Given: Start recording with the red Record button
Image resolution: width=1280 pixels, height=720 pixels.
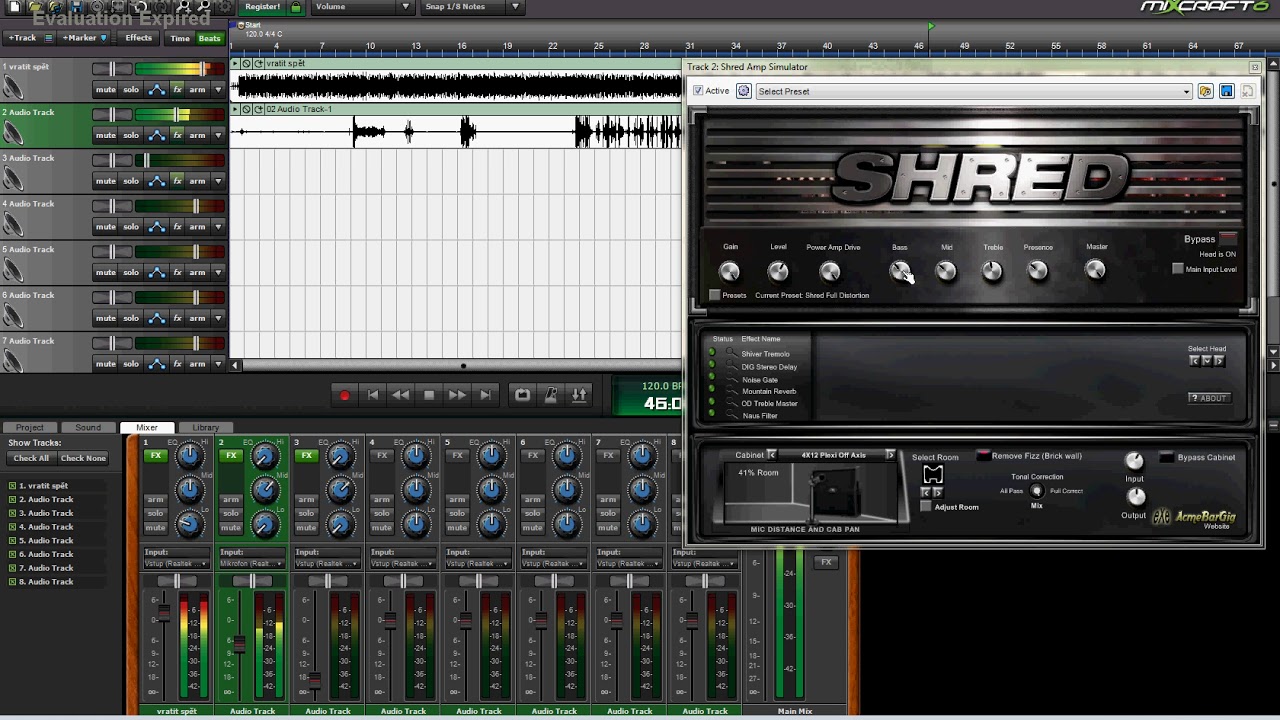Looking at the screenshot, I should (x=345, y=396).
